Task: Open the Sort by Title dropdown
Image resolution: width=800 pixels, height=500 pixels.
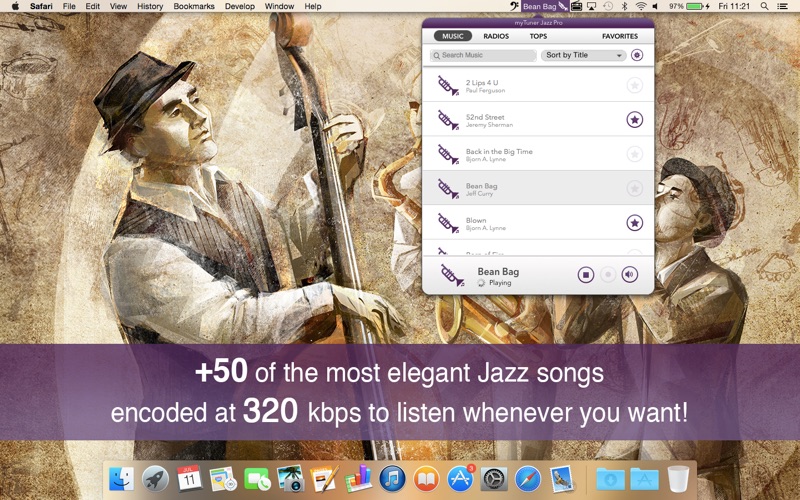Action: click(584, 55)
